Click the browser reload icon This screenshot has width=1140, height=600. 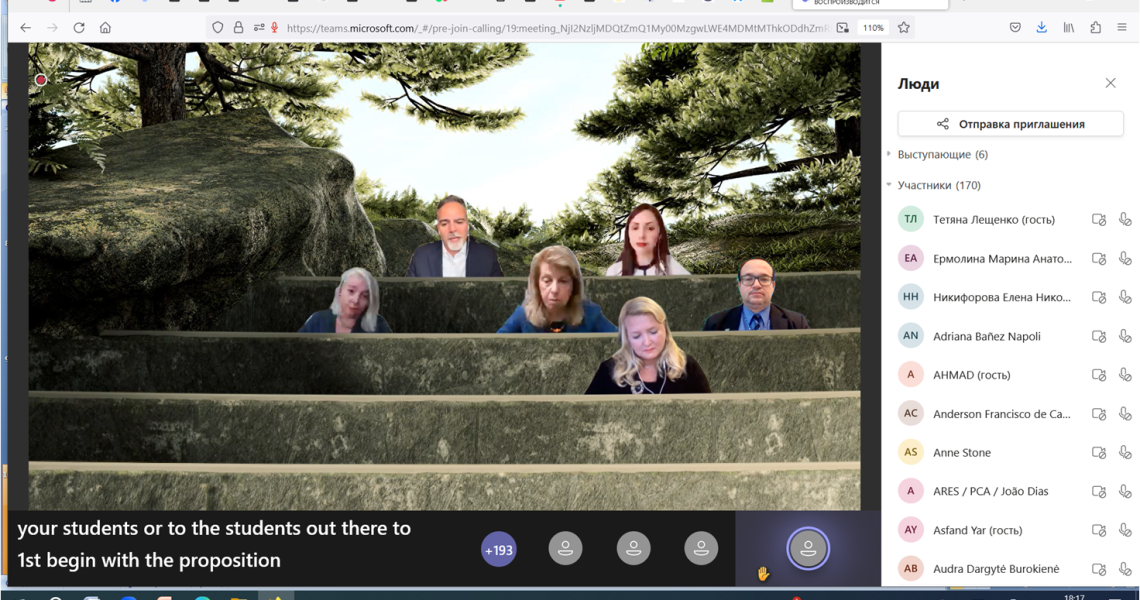79,28
